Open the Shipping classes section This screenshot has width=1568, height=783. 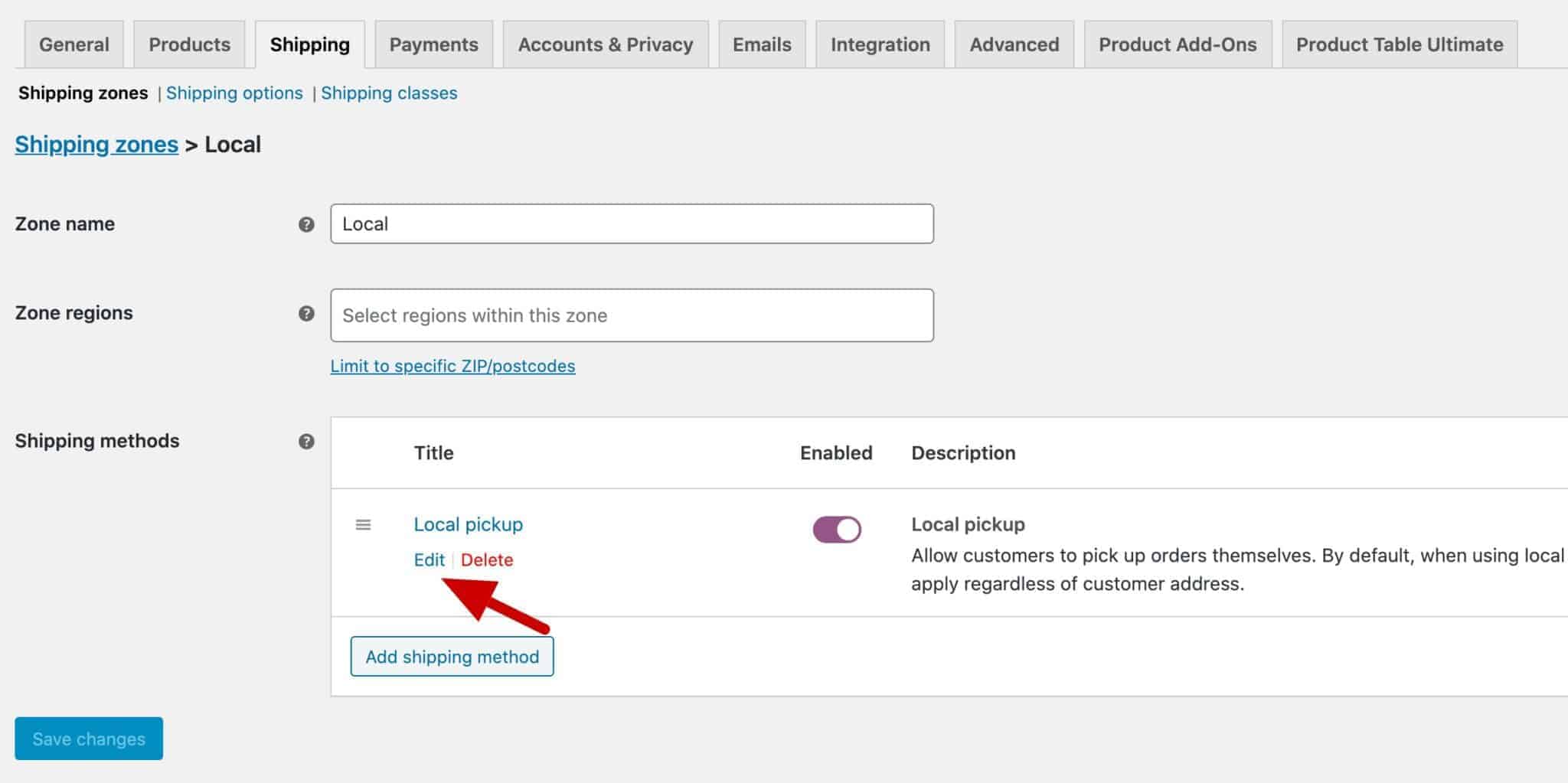point(389,93)
